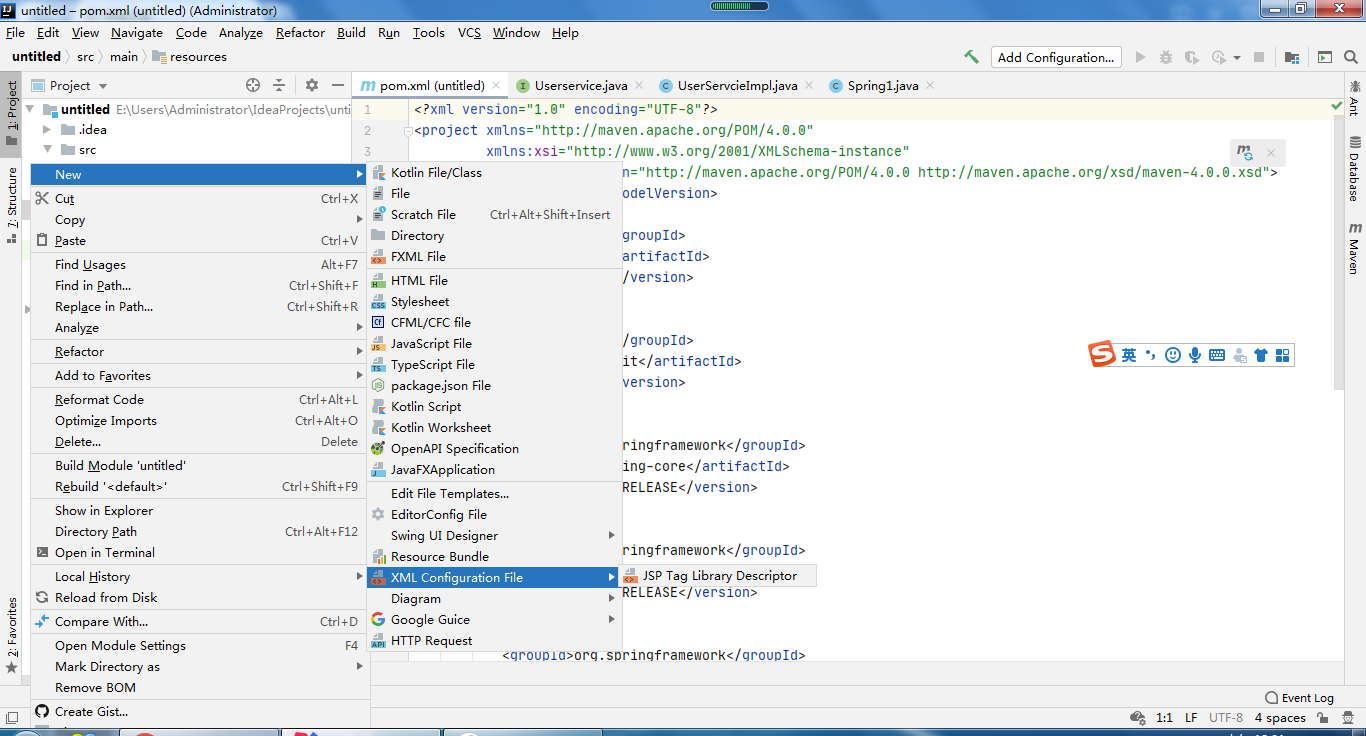The height and width of the screenshot is (736, 1366).
Task: Open the Maven tool window tab
Action: click(1355, 249)
